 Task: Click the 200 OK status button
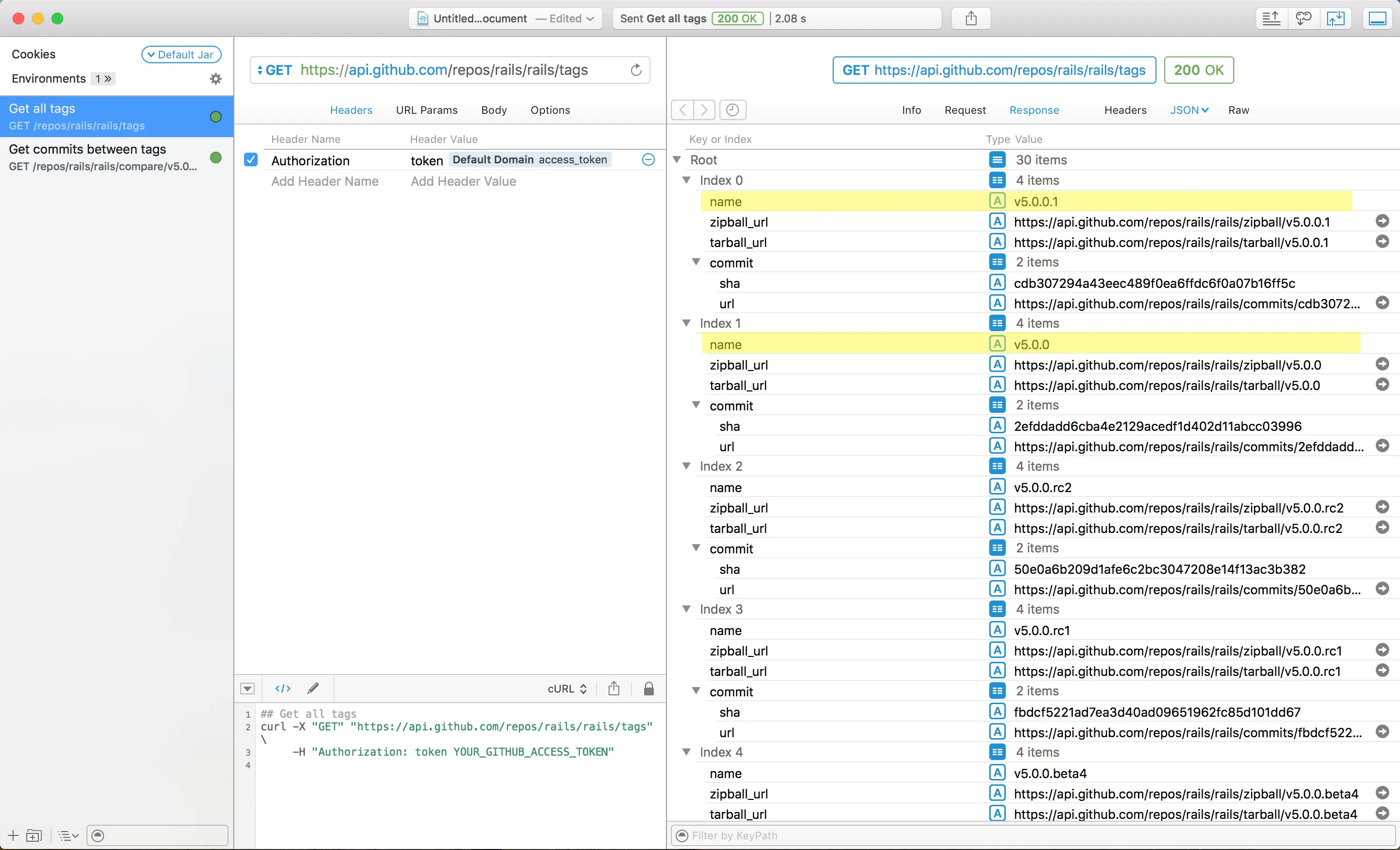(x=1198, y=70)
